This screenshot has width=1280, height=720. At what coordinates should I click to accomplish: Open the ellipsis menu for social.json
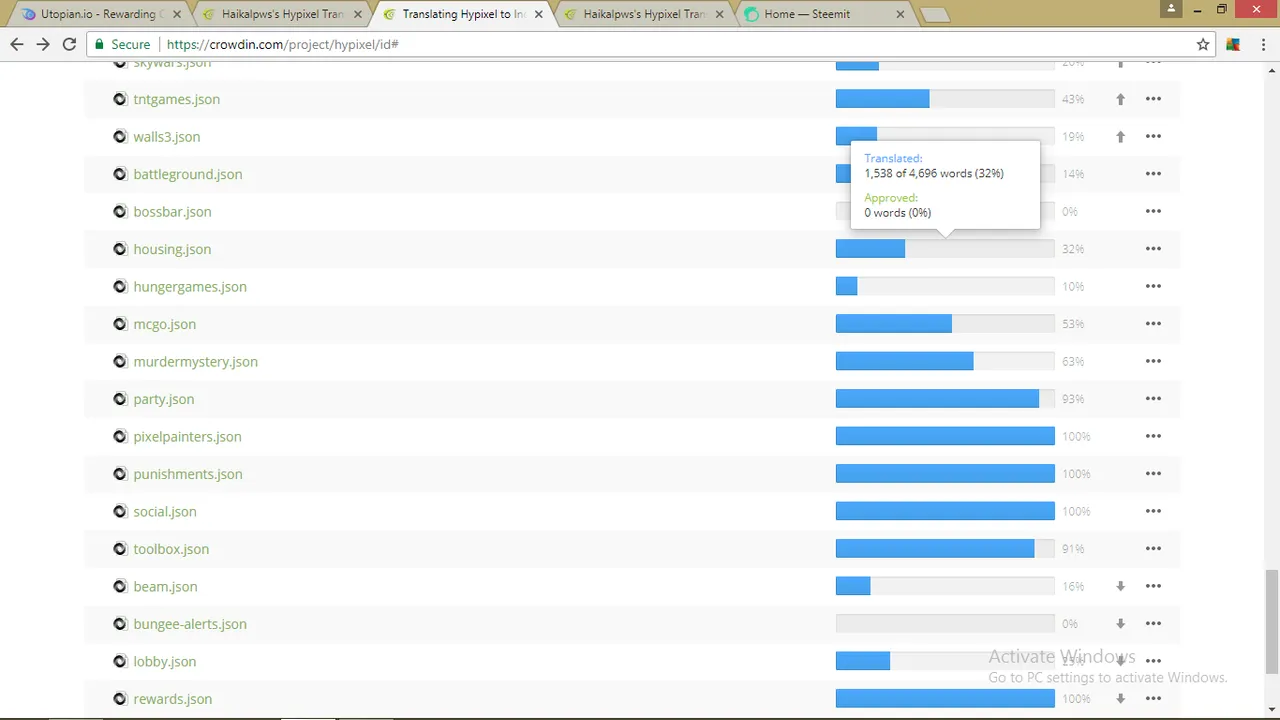pos(1153,511)
